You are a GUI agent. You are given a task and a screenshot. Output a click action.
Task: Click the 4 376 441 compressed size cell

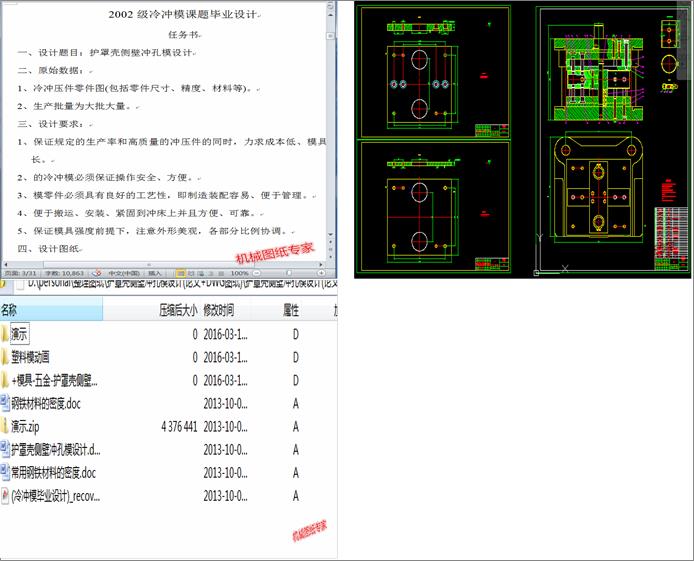click(179, 427)
